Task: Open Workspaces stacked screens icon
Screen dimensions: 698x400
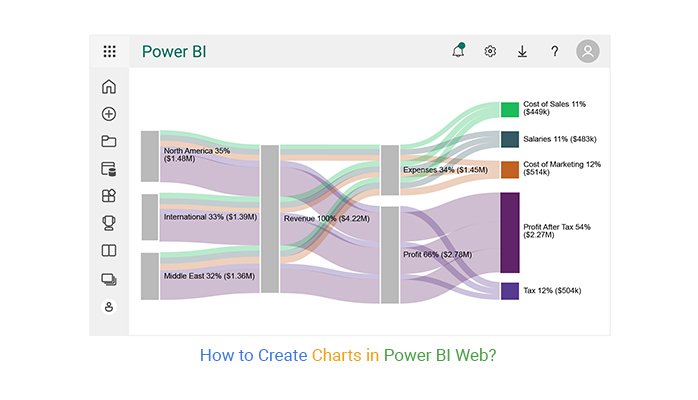Action: [x=109, y=279]
